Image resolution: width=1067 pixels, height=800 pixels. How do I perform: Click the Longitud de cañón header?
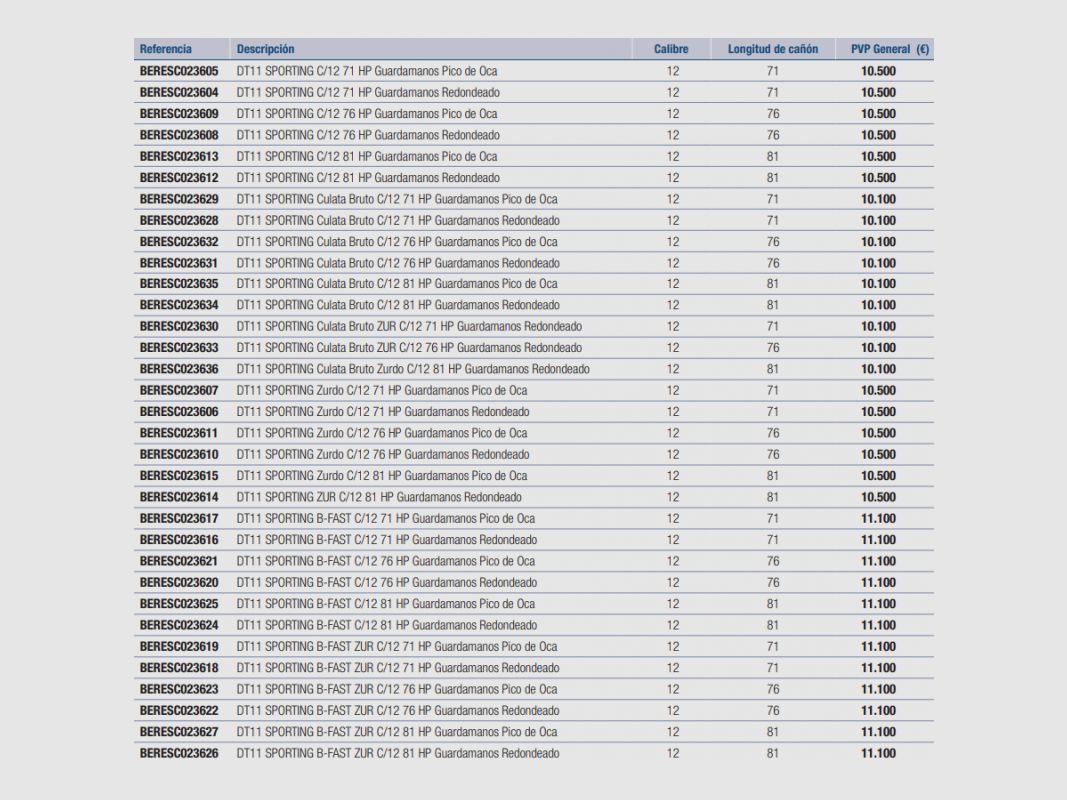click(x=773, y=49)
